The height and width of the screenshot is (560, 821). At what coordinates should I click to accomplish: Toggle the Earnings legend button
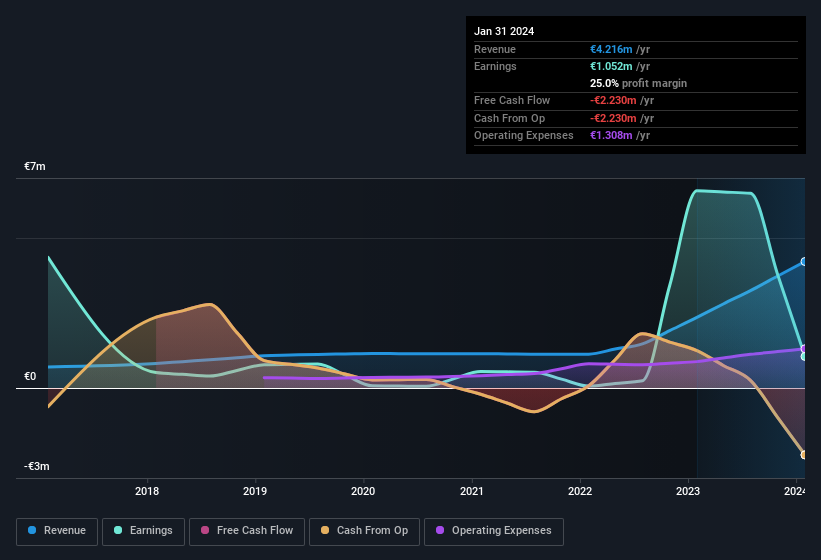[143, 531]
